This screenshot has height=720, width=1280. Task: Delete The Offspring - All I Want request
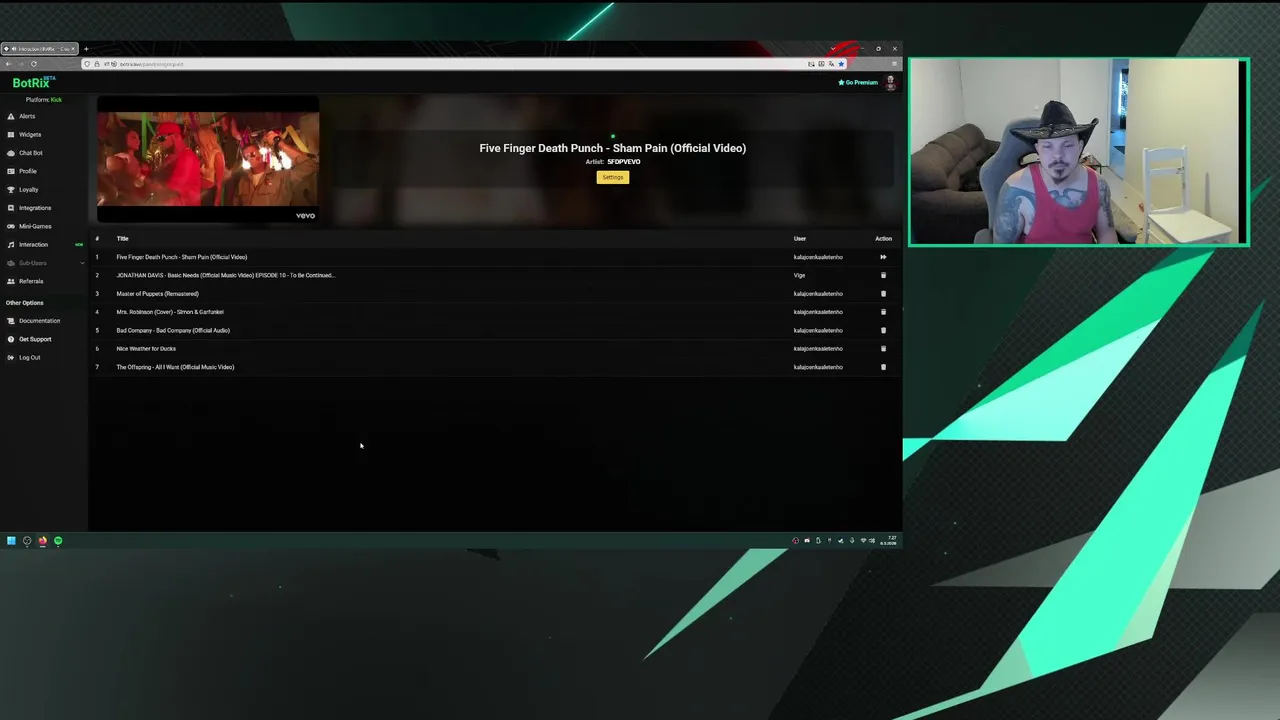883,367
